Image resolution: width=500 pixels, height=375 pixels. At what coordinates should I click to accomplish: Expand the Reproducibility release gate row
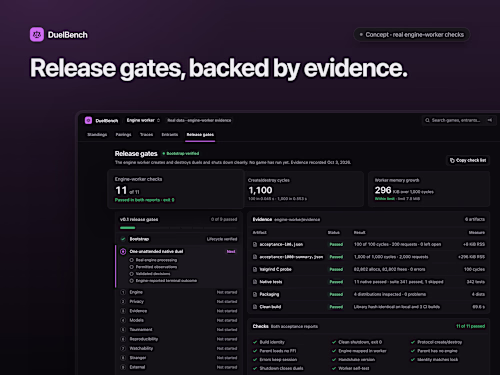click(179, 339)
